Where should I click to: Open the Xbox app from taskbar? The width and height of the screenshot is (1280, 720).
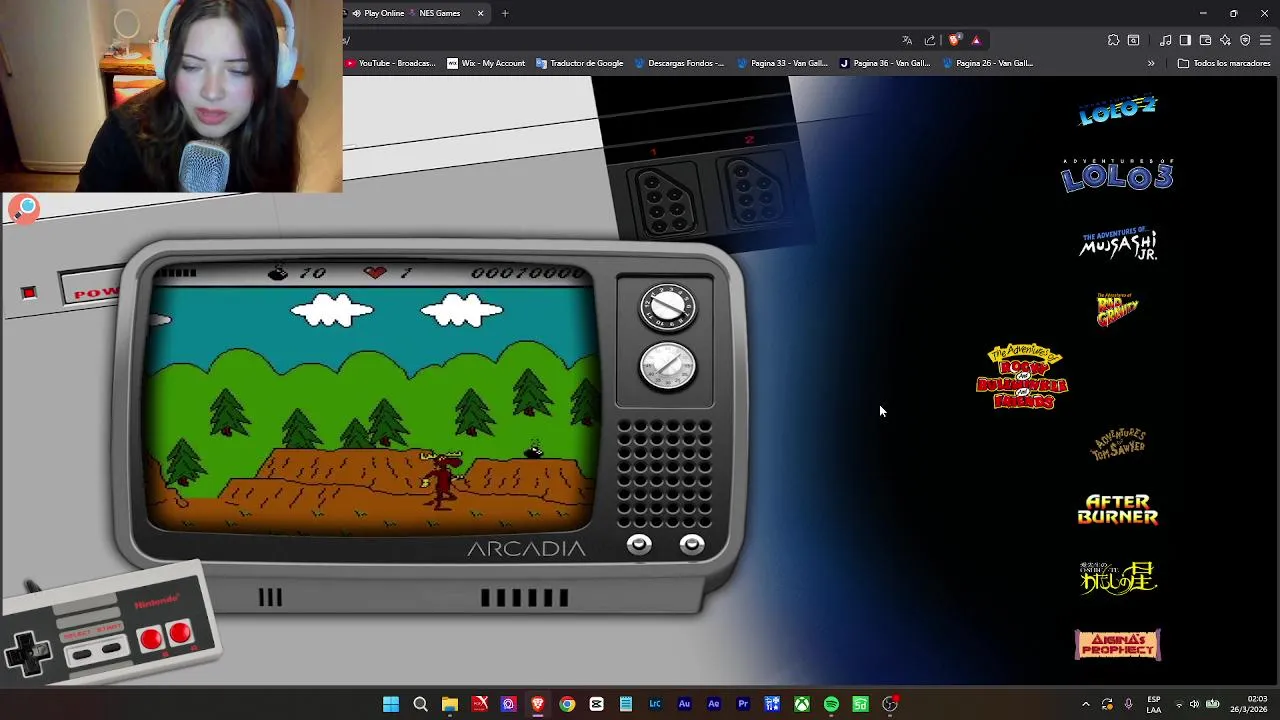click(802, 704)
